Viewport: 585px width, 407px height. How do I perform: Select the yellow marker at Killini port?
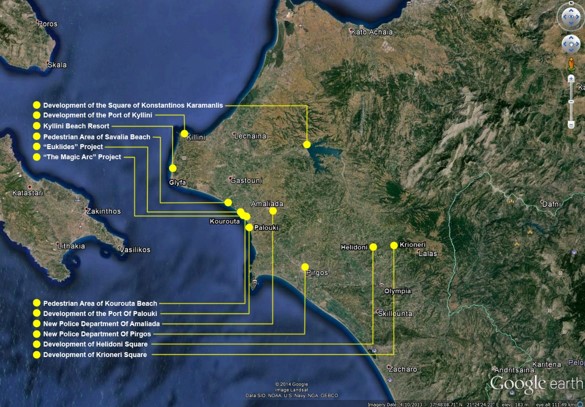click(x=184, y=134)
